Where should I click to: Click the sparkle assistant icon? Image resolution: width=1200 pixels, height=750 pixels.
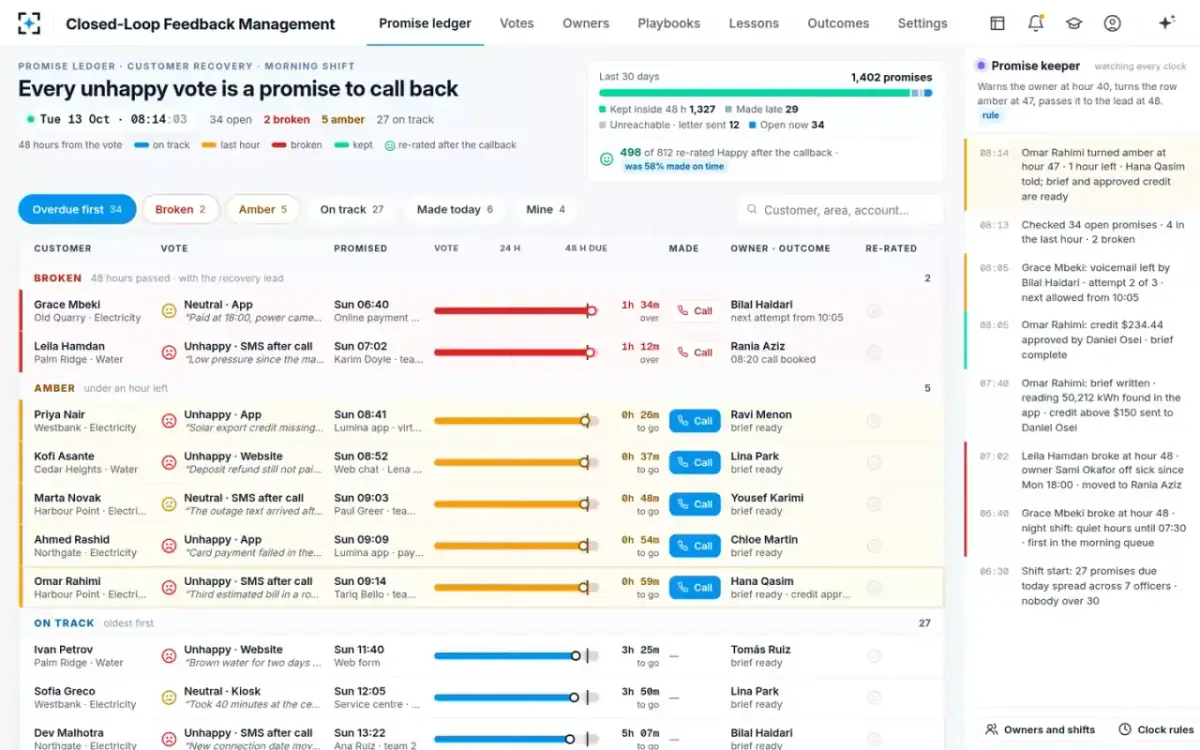pyautogui.click(x=1165, y=23)
